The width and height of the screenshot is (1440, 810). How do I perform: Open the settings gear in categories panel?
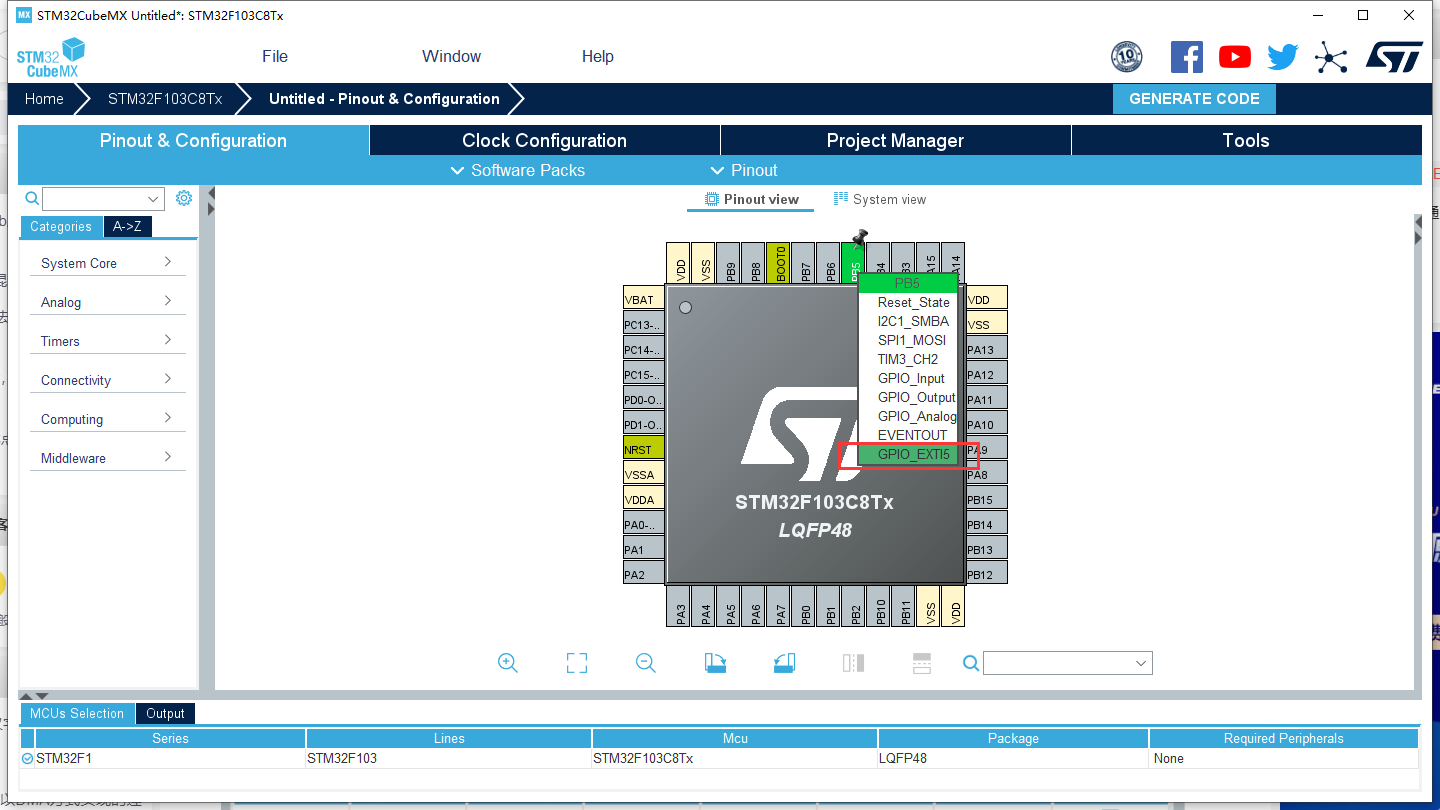tap(184, 198)
